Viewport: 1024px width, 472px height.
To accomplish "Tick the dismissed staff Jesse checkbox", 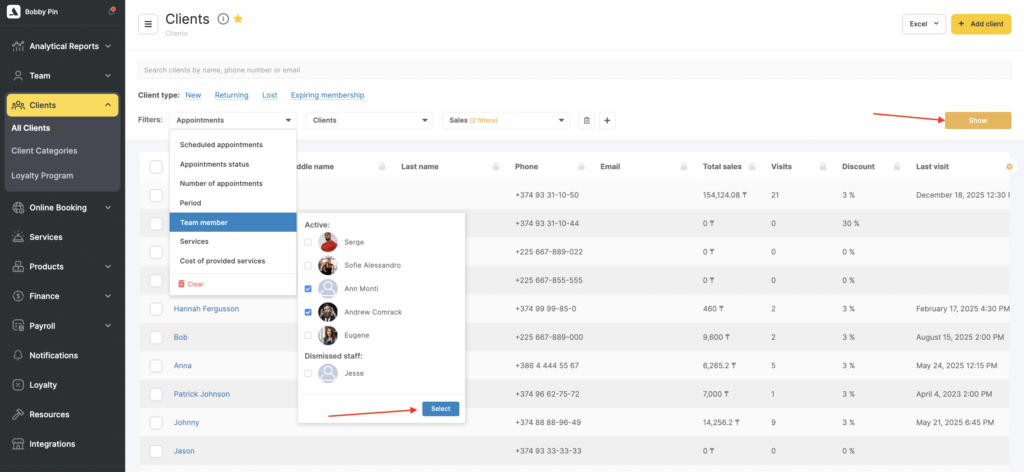I will 308,373.
